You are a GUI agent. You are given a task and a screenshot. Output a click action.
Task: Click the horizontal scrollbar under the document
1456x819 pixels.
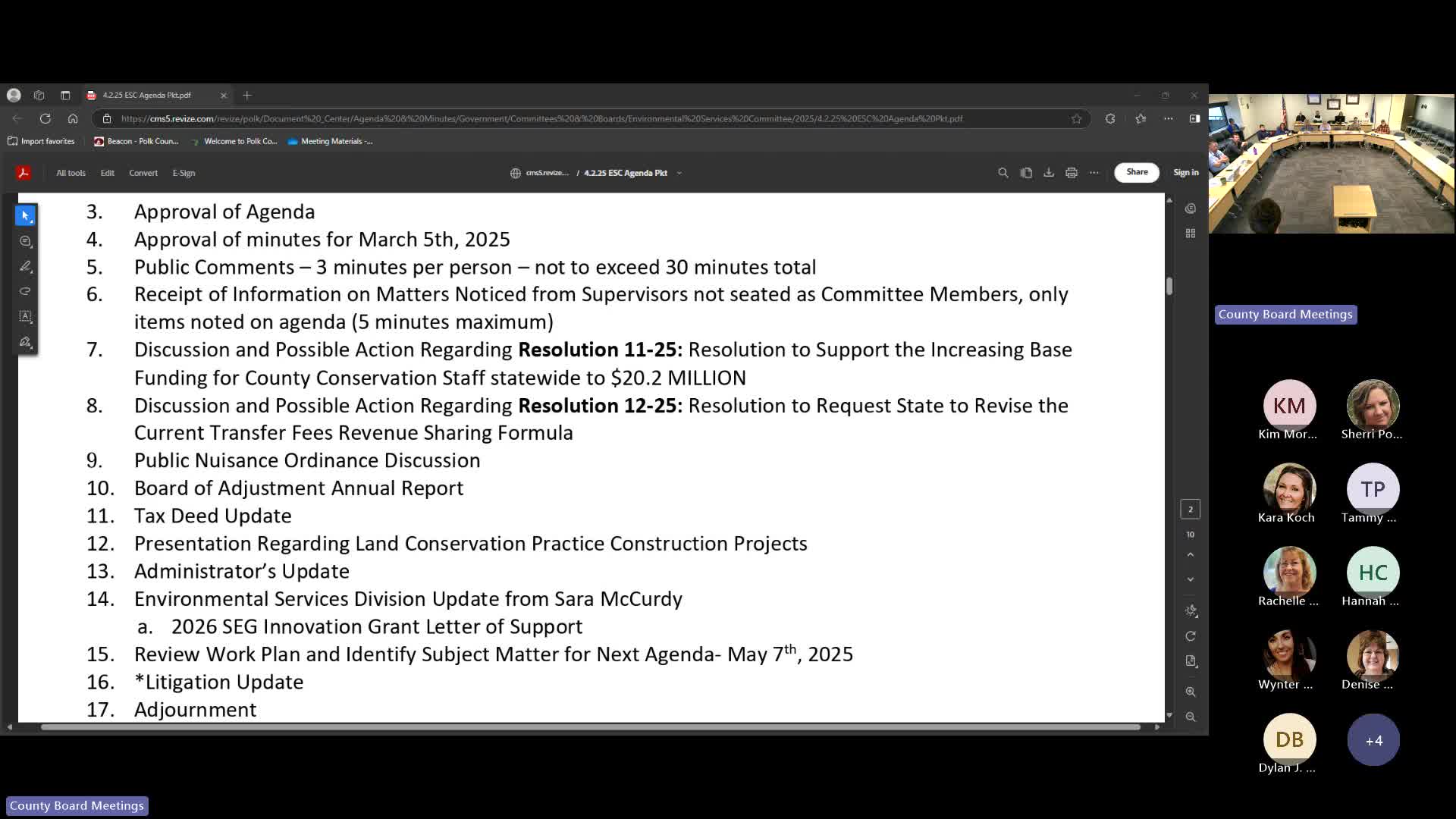590,727
